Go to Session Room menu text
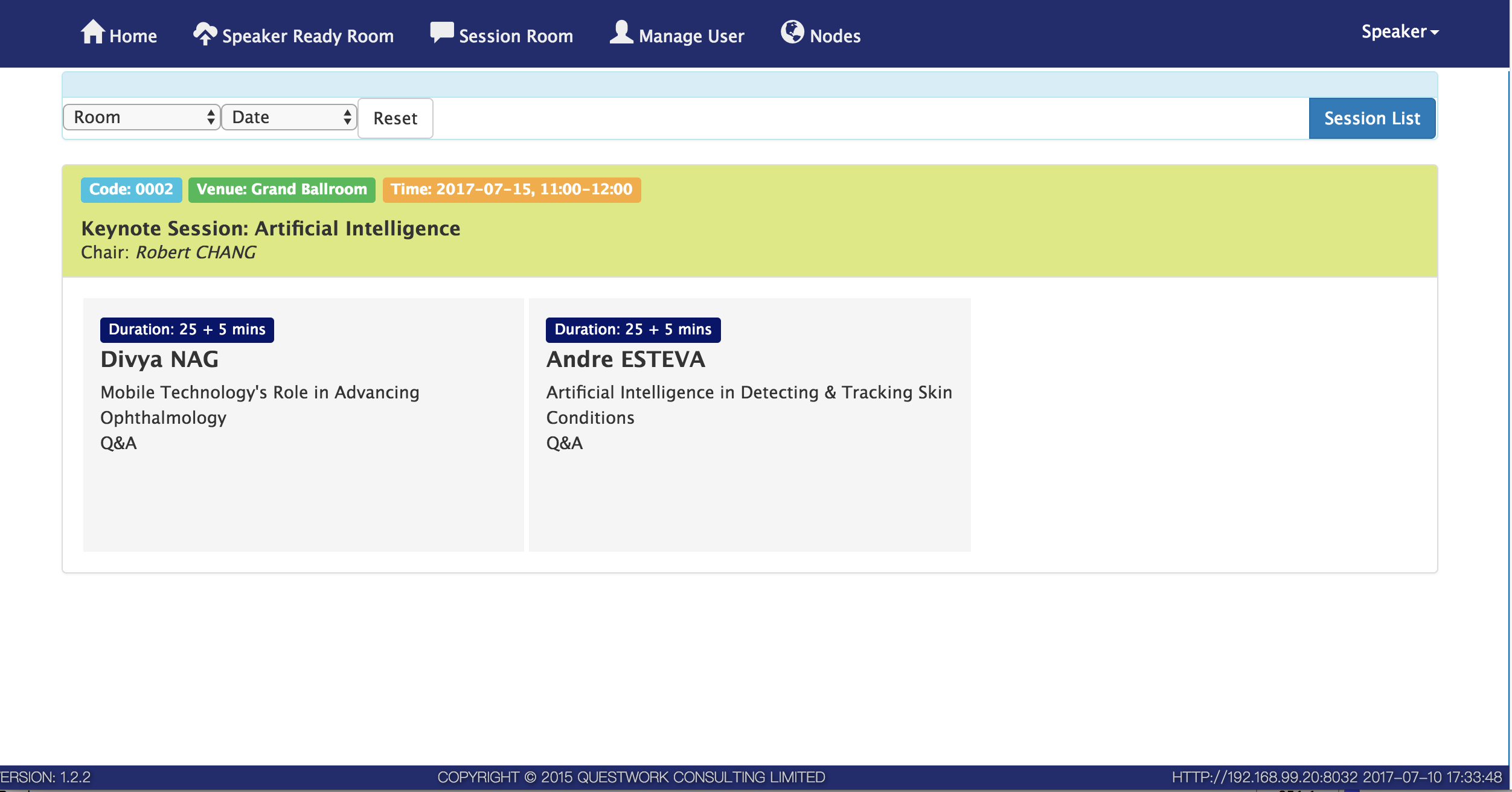Image resolution: width=1512 pixels, height=792 pixels. (516, 36)
